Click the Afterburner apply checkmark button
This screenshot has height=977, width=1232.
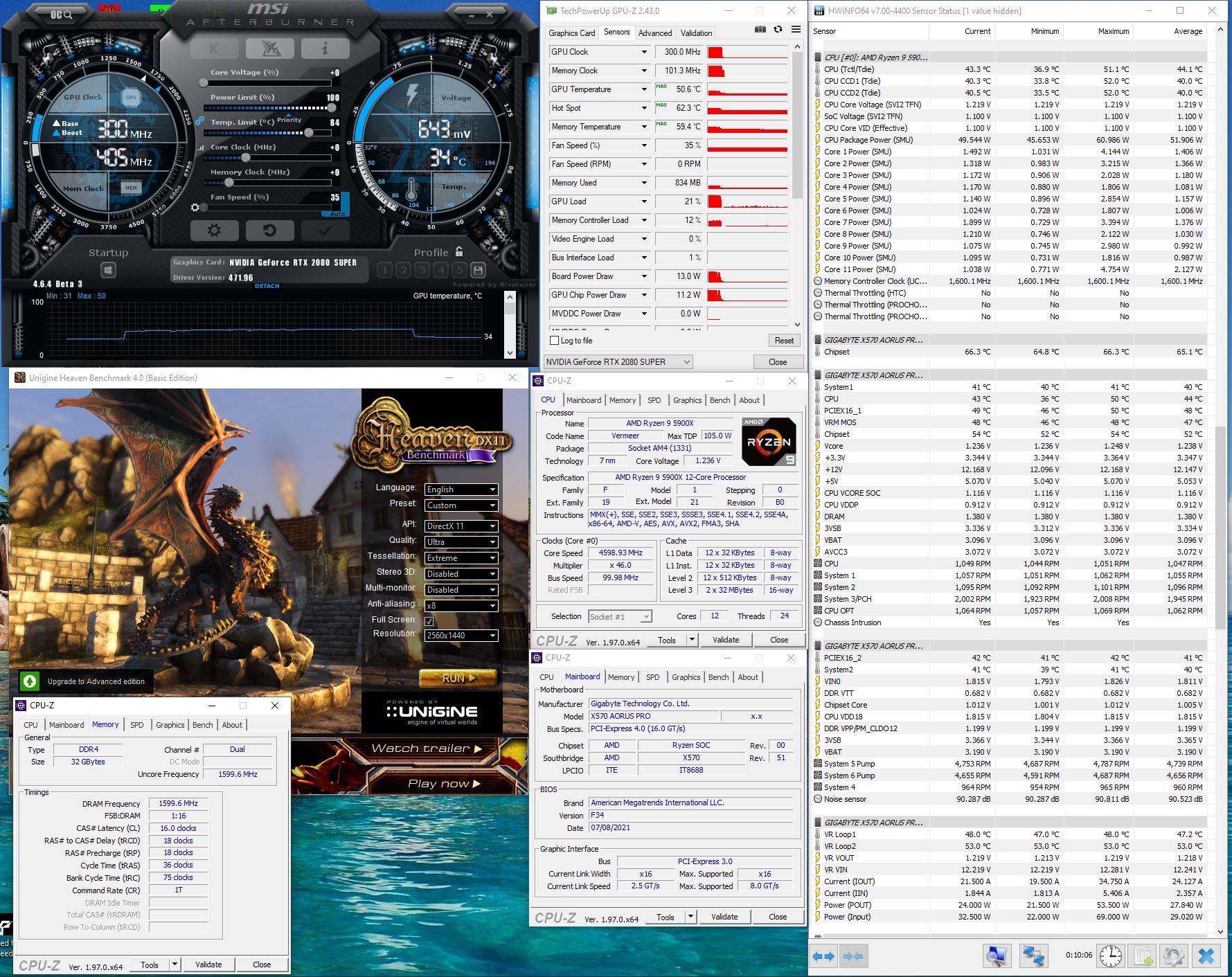point(325,231)
